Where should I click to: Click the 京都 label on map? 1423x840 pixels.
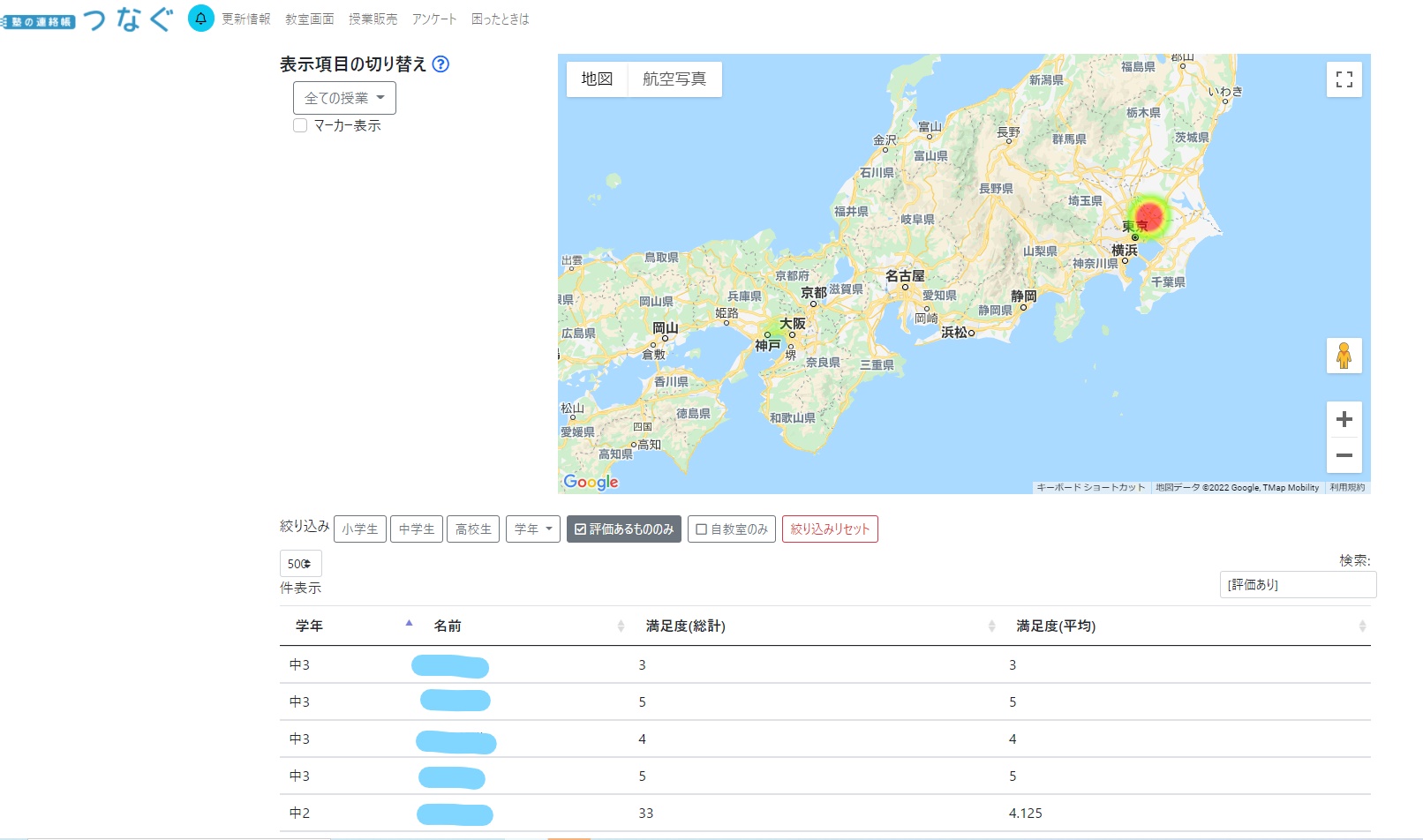click(x=814, y=292)
